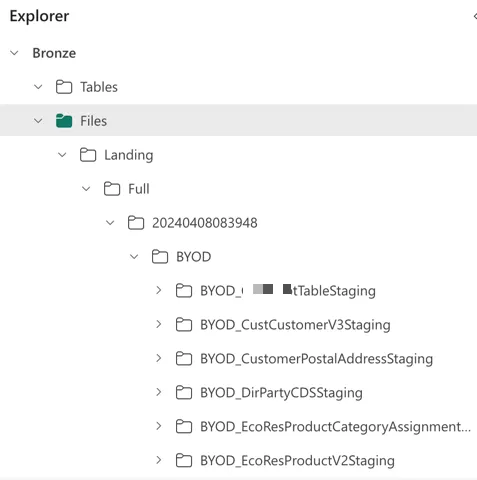Select BYOD_EcoResProductV2Staging label
Viewport: 477px width, 480px height.
tap(297, 461)
